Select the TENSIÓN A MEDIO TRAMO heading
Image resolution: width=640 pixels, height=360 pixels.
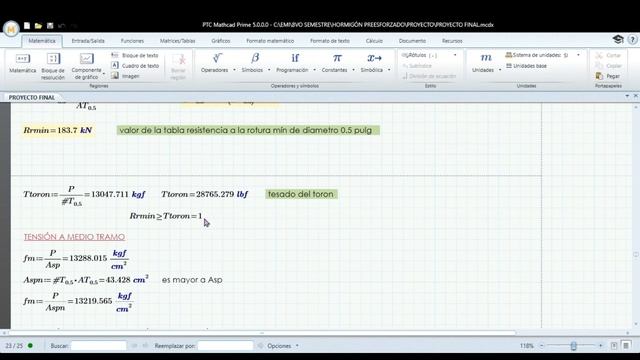point(74,237)
